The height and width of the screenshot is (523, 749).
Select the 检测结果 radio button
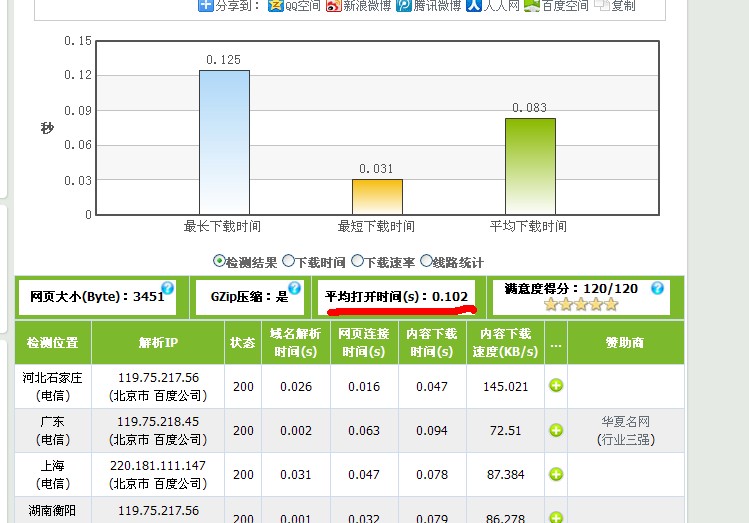coord(219,261)
